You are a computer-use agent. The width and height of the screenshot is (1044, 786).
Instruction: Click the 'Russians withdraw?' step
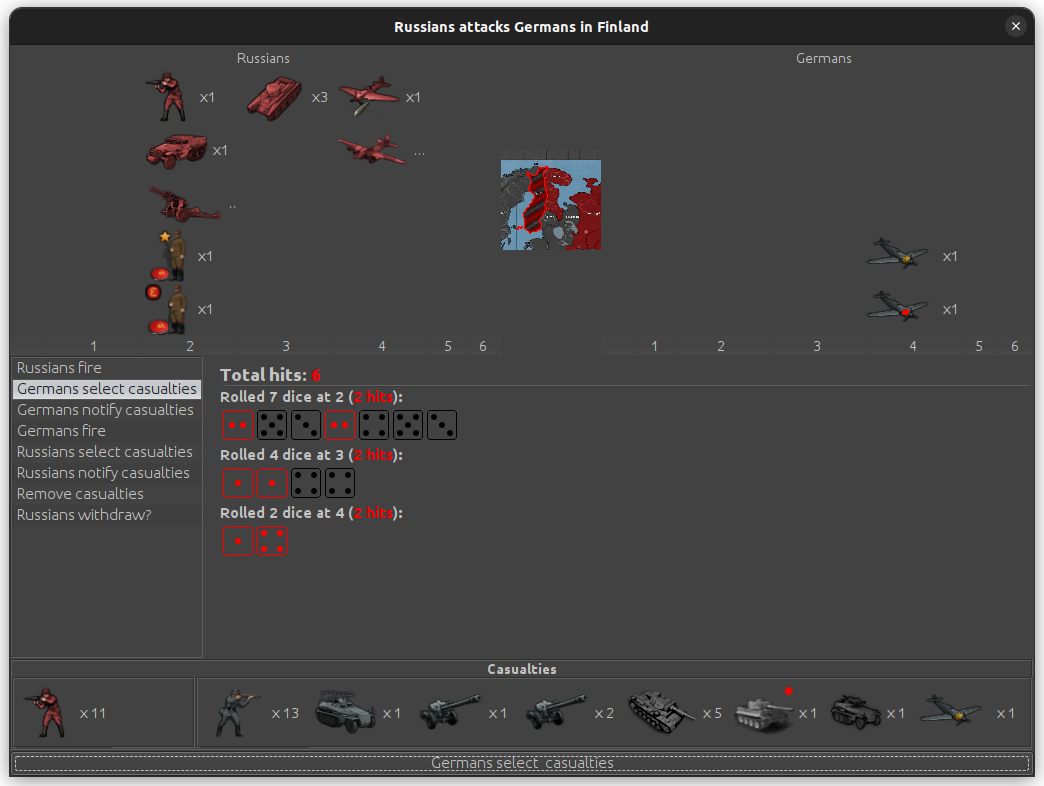[x=84, y=515]
